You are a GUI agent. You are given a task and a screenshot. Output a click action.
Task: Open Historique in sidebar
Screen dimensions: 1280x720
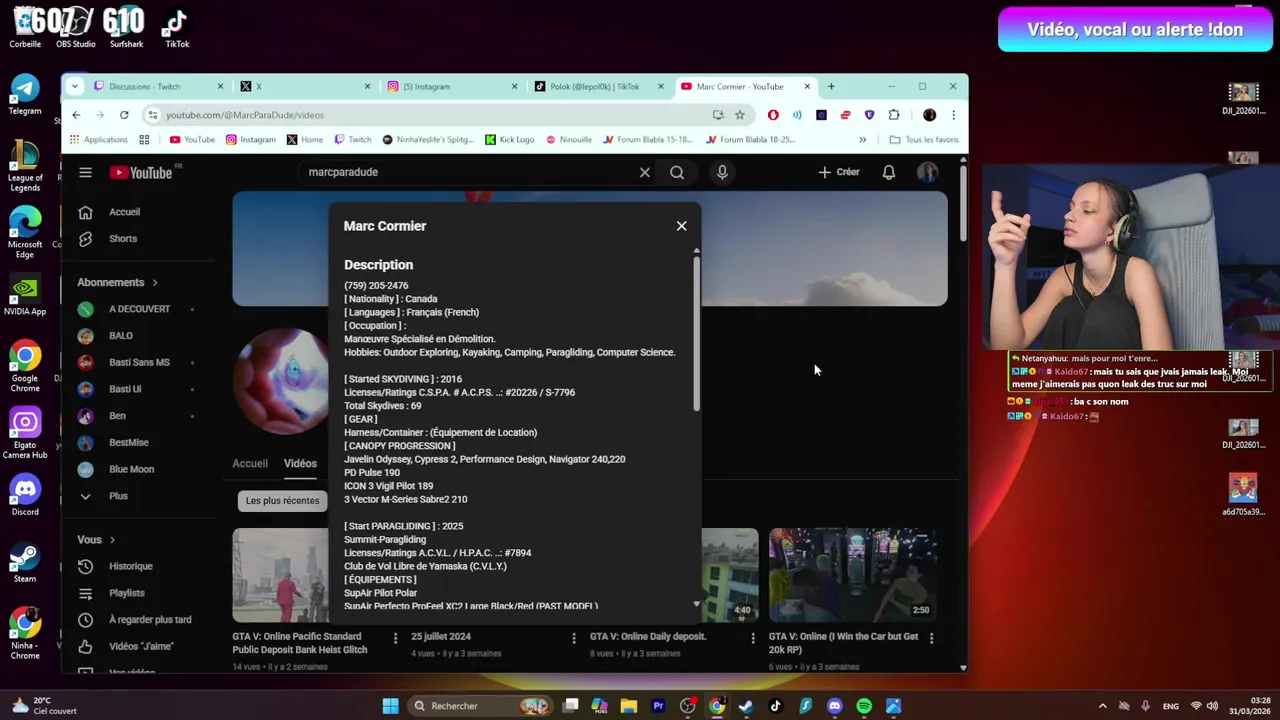tap(130, 566)
